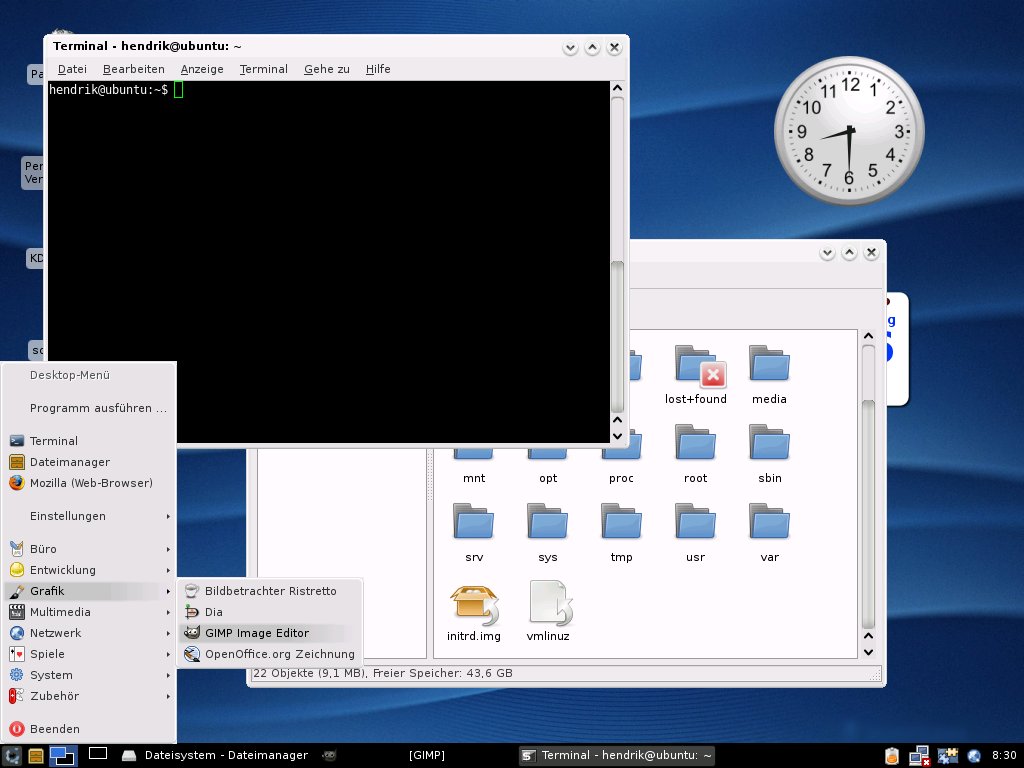Image resolution: width=1024 pixels, height=768 pixels.
Task: Expand the Einstellungen submenu
Action: coord(89,516)
